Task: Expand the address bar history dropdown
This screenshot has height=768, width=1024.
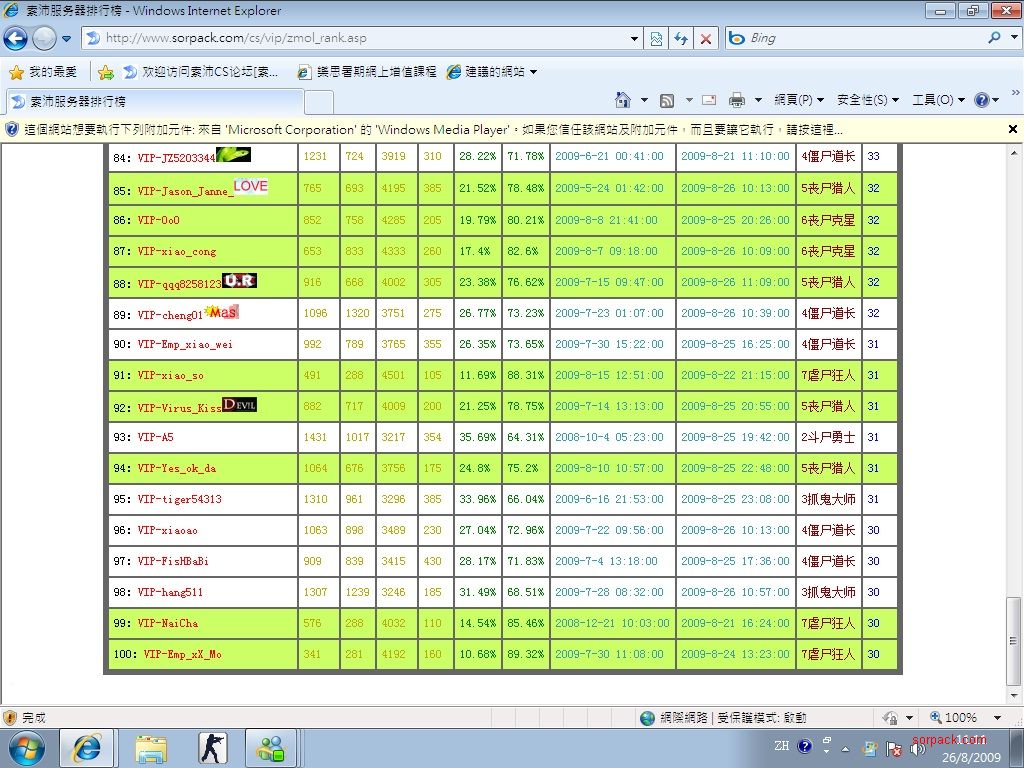Action: coord(635,38)
